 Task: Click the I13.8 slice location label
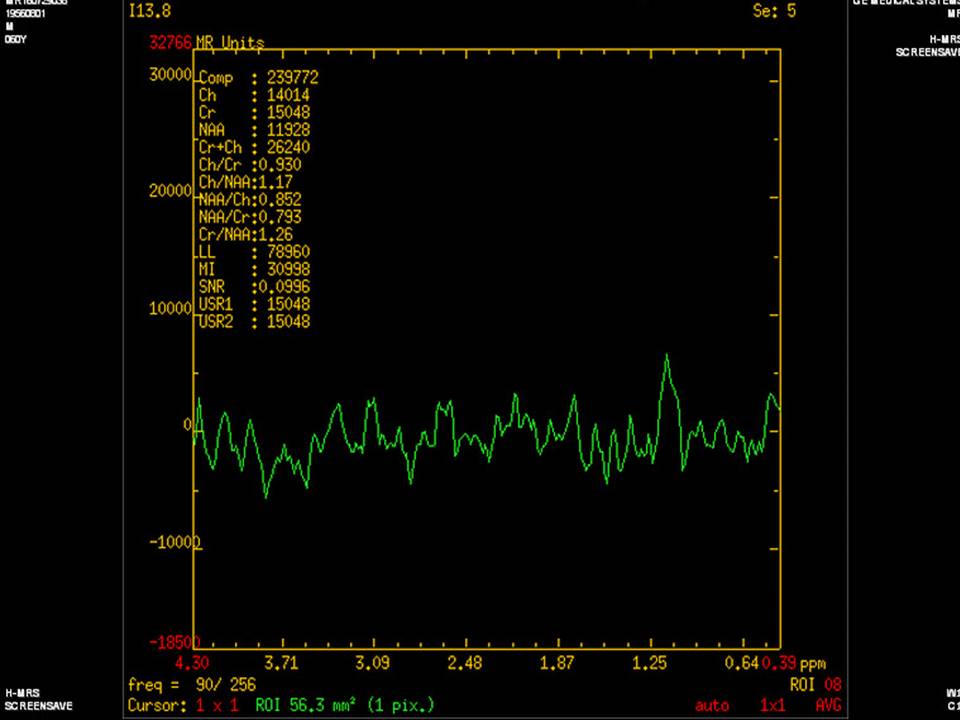coord(149,10)
